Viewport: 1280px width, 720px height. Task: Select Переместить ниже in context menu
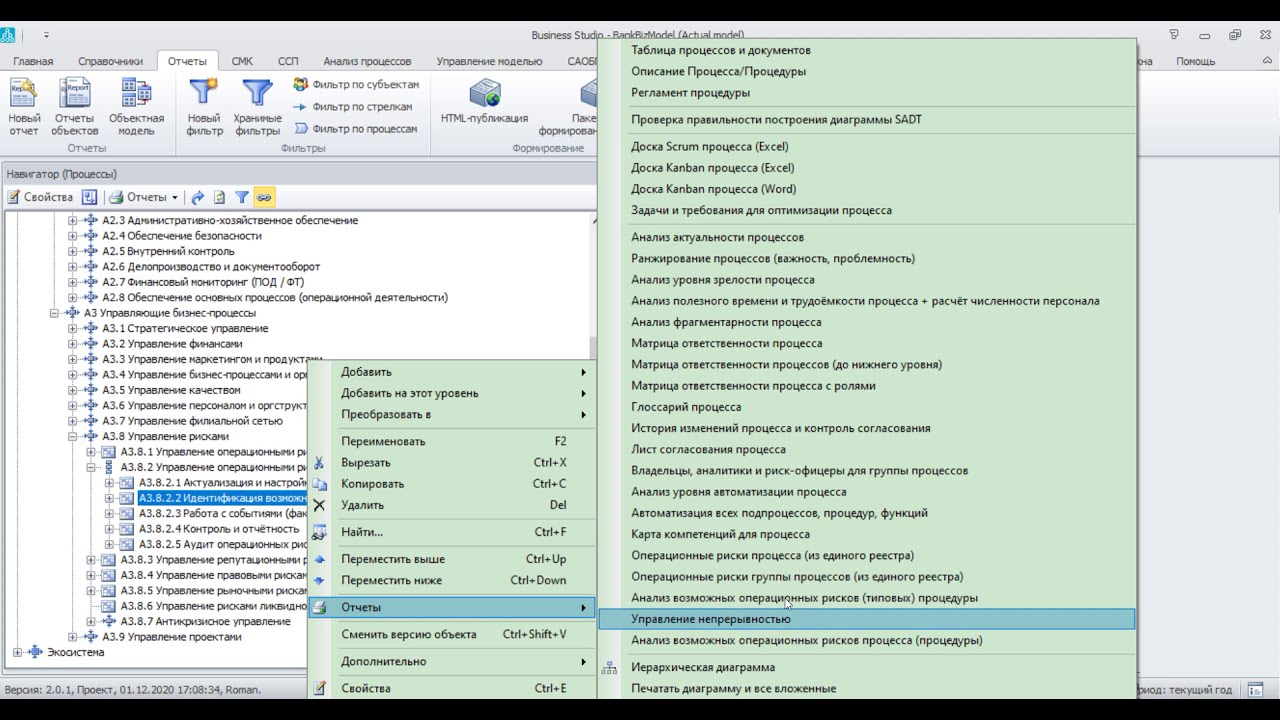coord(453,580)
